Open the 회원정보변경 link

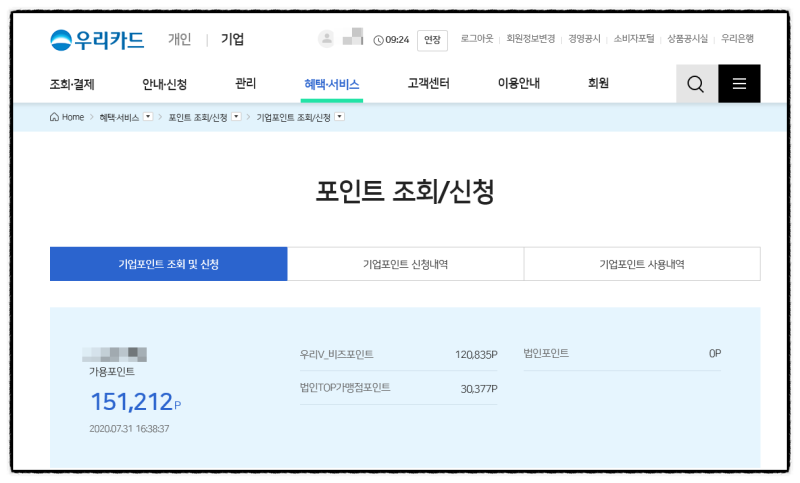(x=531, y=39)
